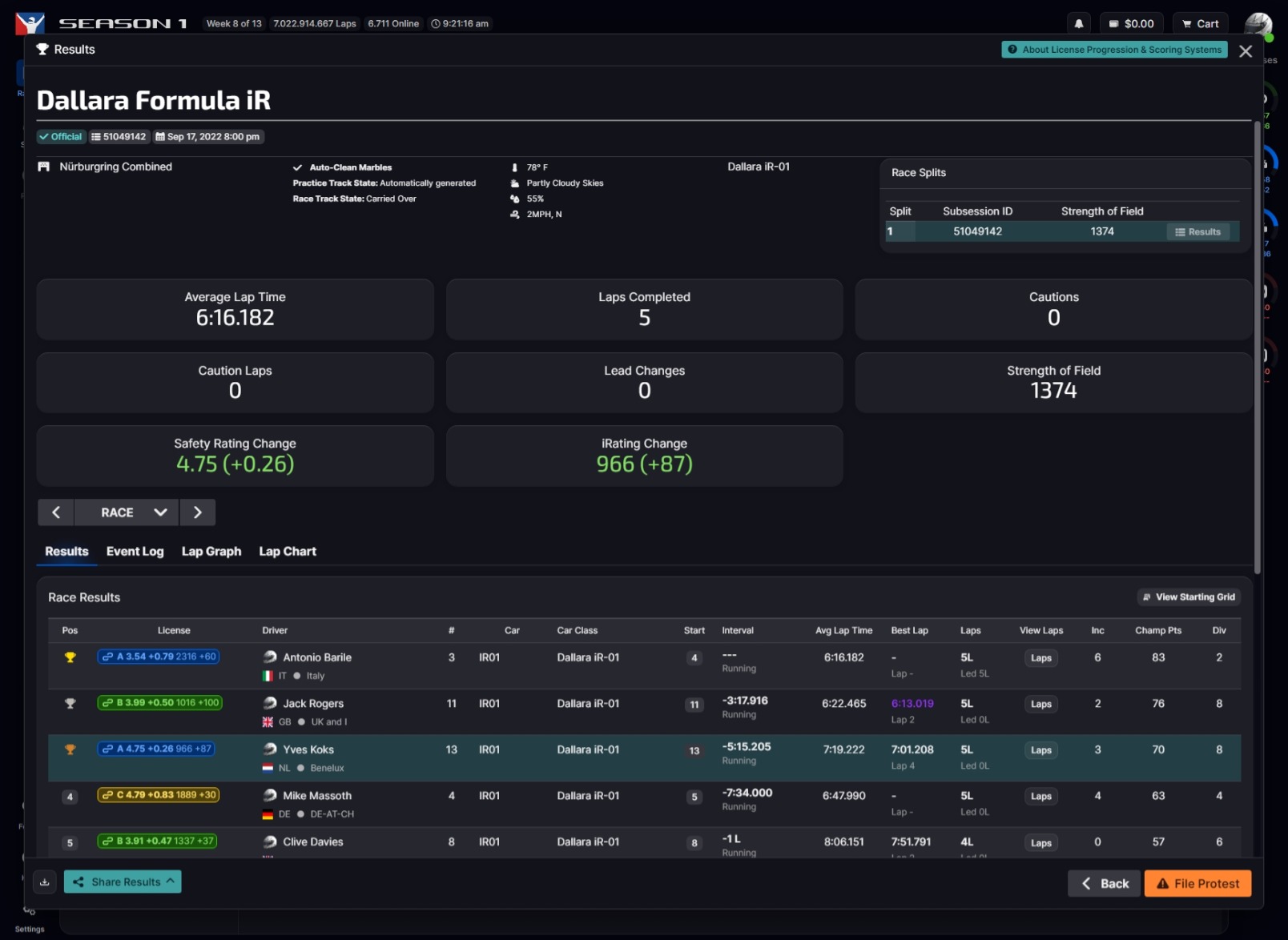Screen dimensions: 1288x940
Task: Click Jack Rogers' license badge
Action: pos(159,703)
